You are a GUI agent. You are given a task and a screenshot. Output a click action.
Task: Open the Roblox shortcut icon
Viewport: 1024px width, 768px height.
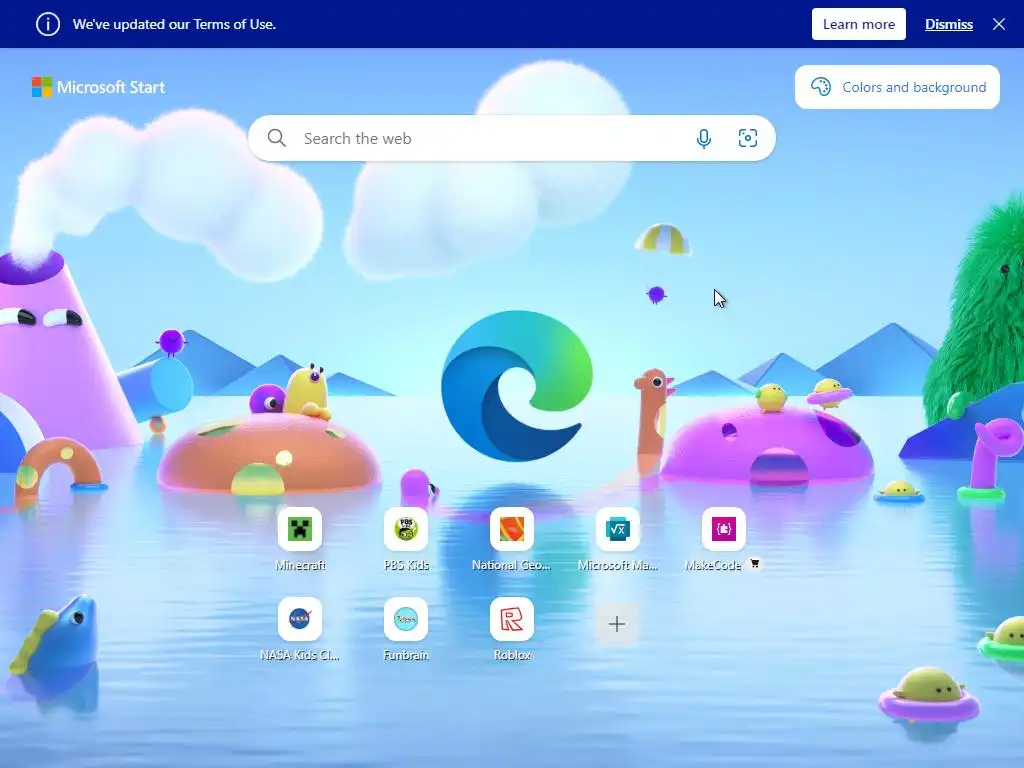point(511,619)
